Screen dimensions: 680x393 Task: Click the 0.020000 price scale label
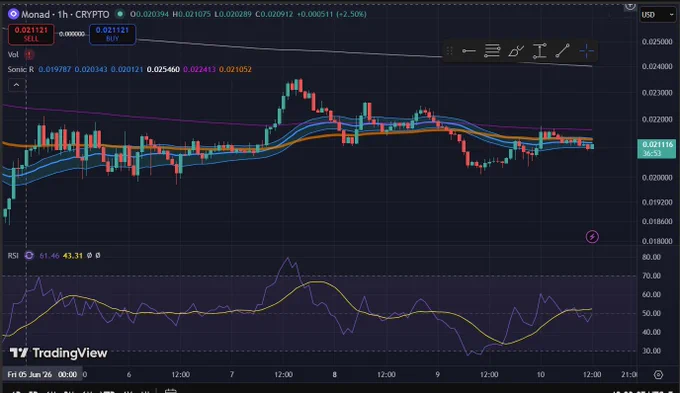pyautogui.click(x=657, y=177)
